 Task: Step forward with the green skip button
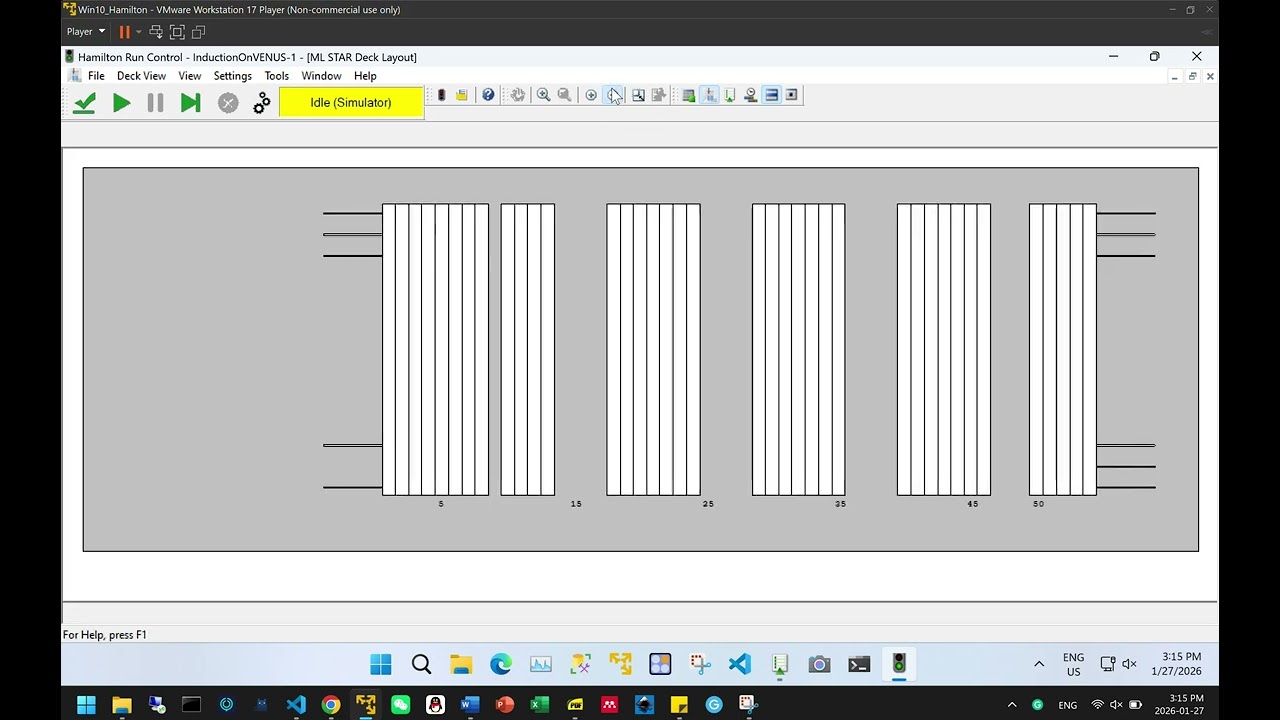[190, 103]
